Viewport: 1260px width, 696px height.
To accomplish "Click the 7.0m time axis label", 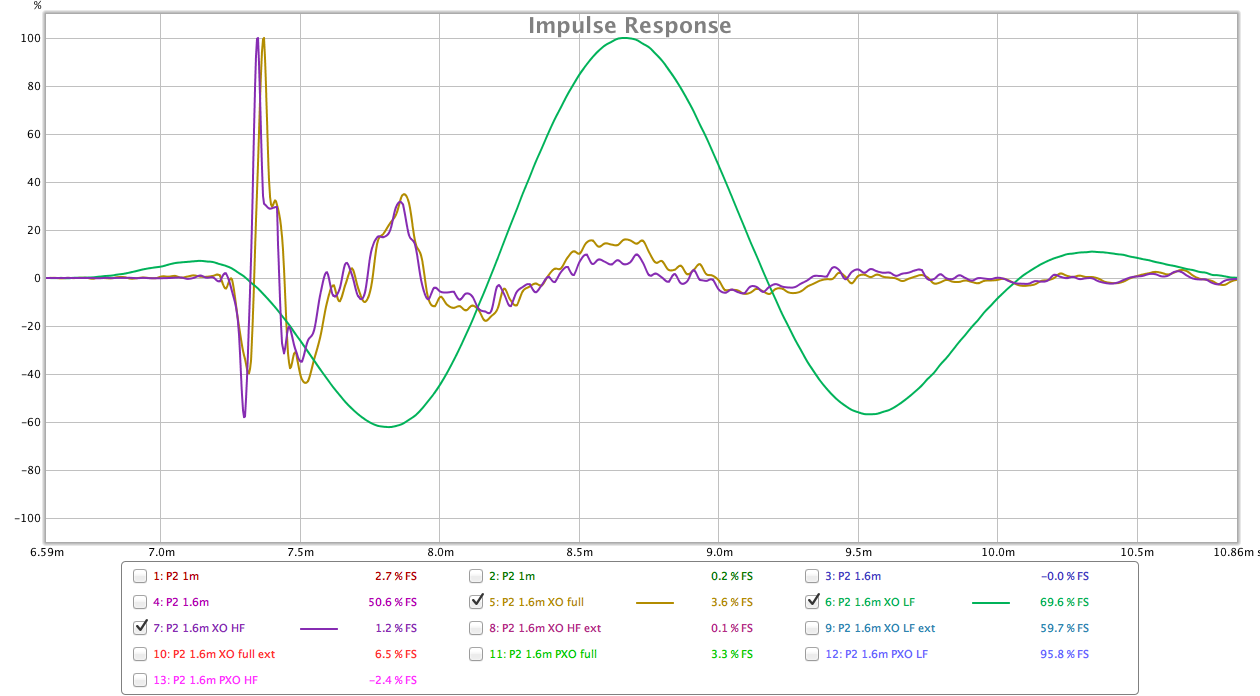I will coord(161,551).
